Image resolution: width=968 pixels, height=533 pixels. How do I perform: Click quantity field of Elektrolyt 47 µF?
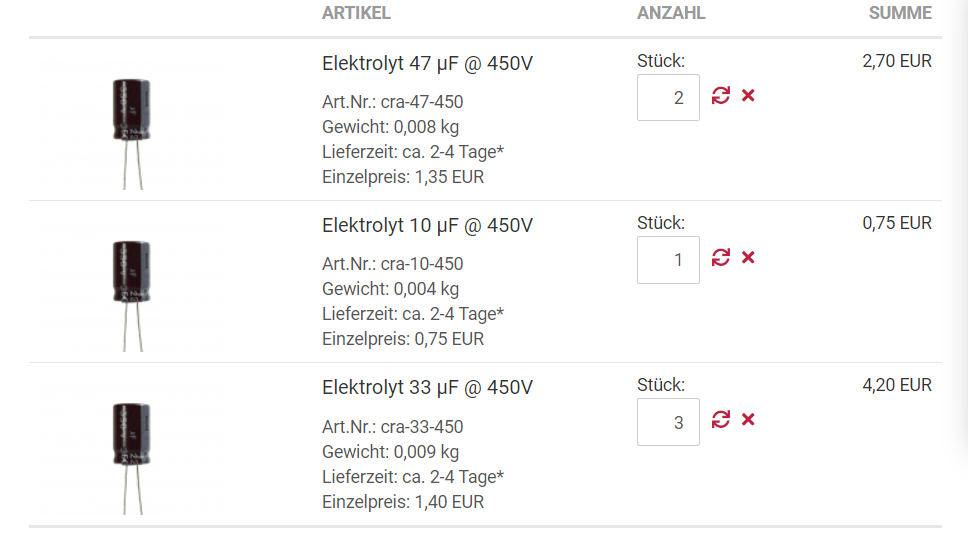tap(669, 98)
